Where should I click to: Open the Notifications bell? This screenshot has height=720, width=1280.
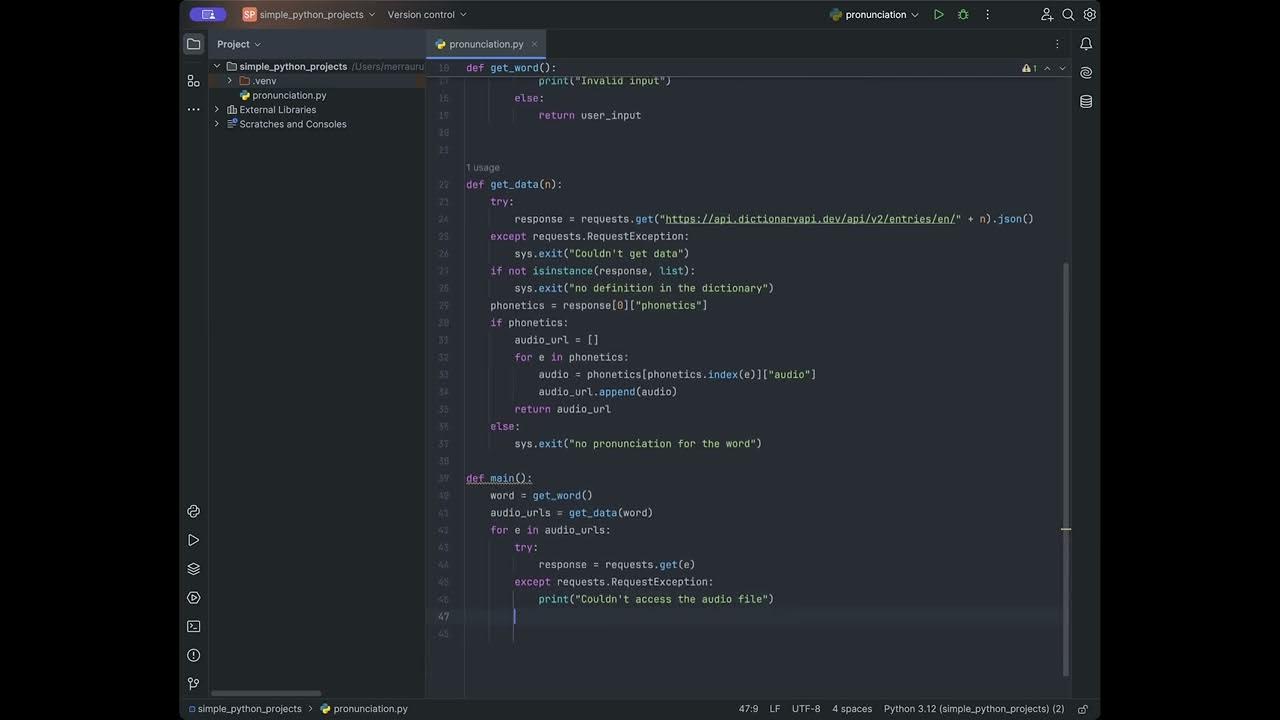click(1086, 44)
